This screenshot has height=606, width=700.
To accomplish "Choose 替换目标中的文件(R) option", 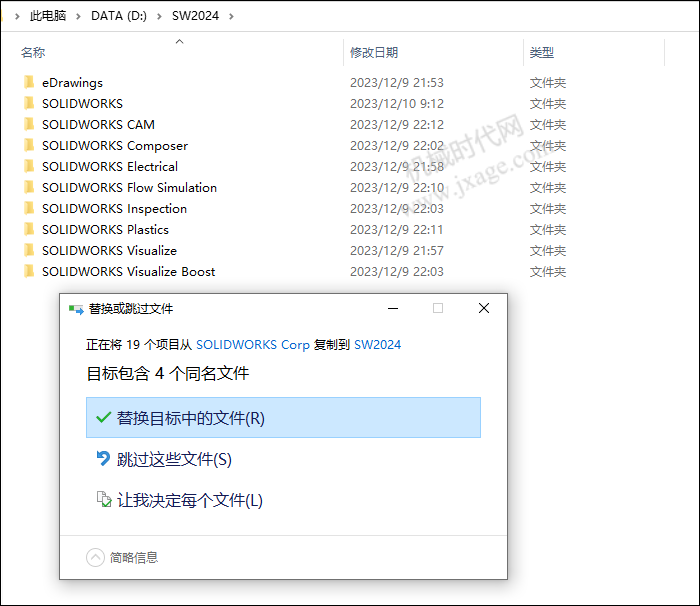I will click(x=283, y=418).
